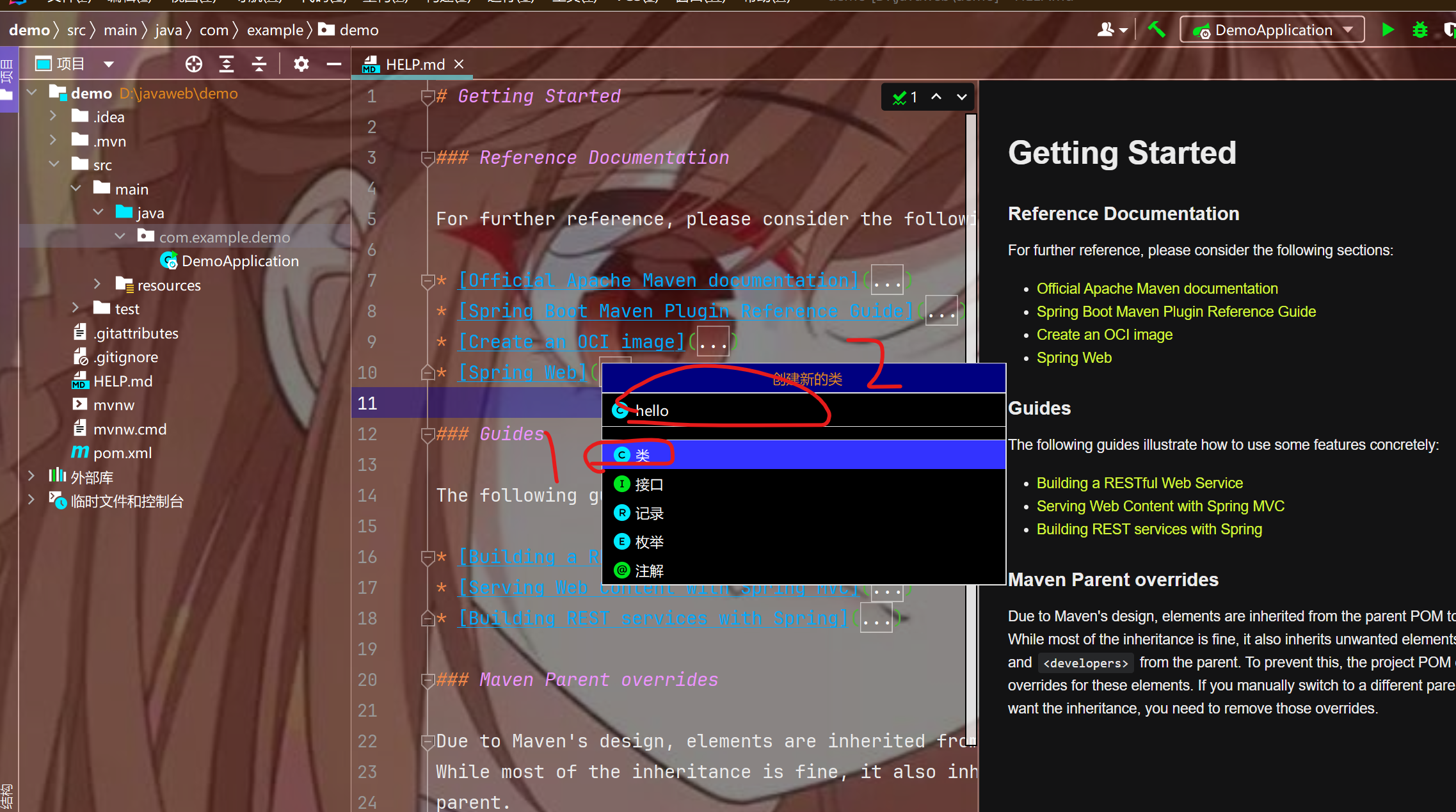Select 枚举 option in new class list
1456x812 pixels.
pyautogui.click(x=649, y=542)
